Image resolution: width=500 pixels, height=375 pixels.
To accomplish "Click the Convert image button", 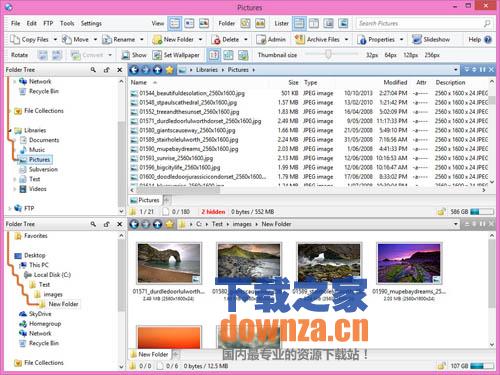I will pos(87,55).
